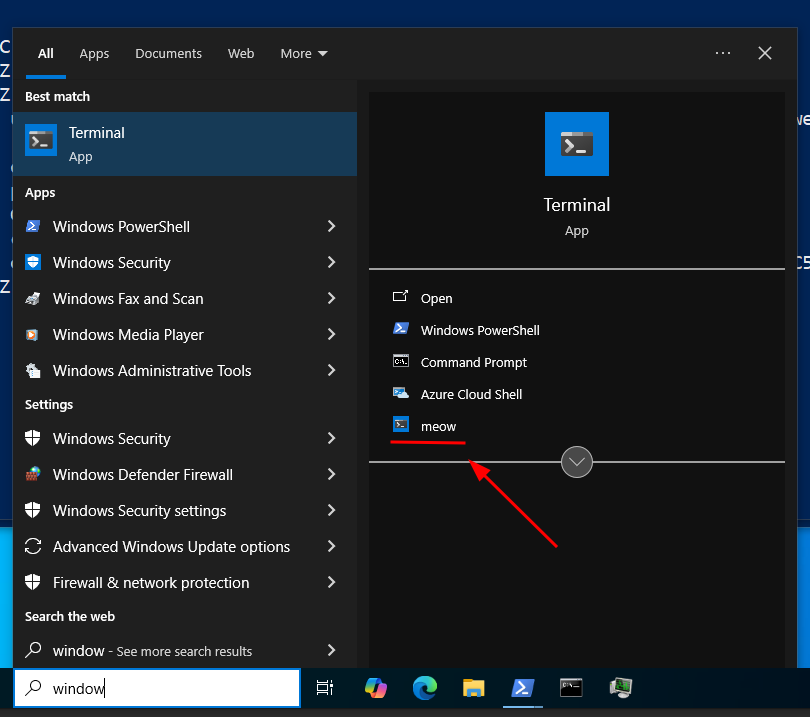810x717 pixels.
Task: Click the Advanced Windows Update options refresh icon
Action: [x=33, y=547]
